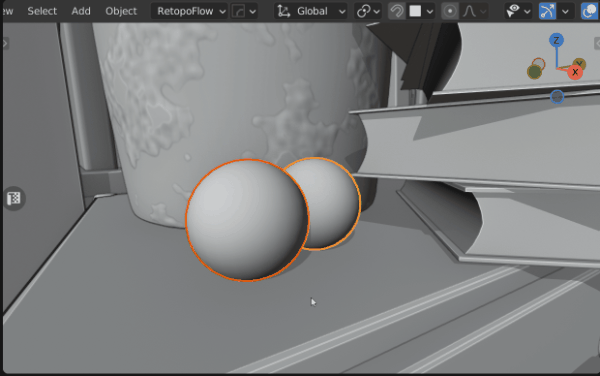Click the white square snap element icon
The height and width of the screenshot is (376, 600).
coord(415,11)
